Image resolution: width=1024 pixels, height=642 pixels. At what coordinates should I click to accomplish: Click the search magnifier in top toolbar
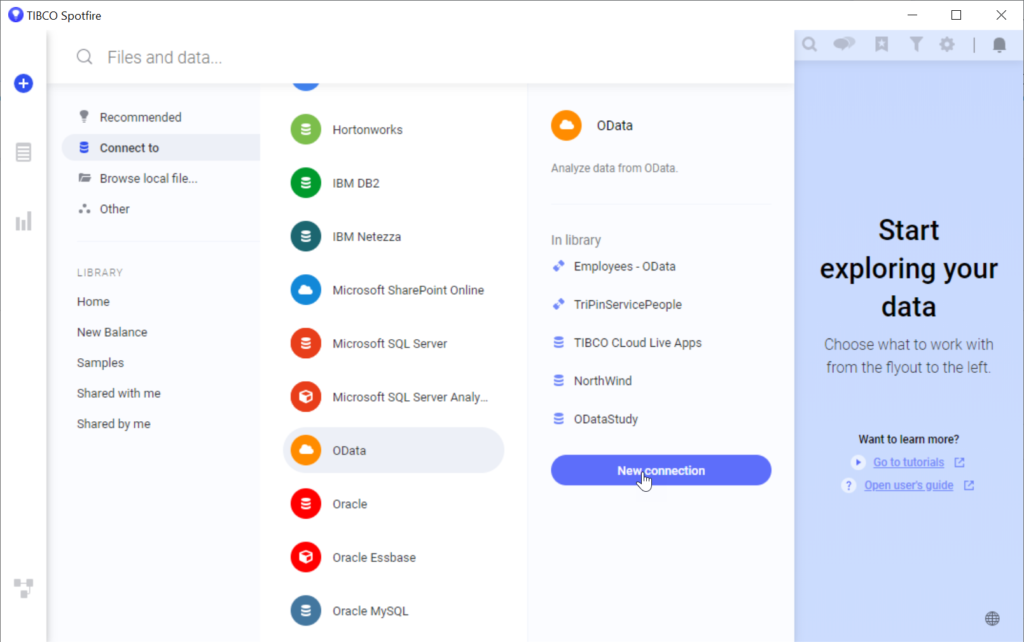coord(810,44)
